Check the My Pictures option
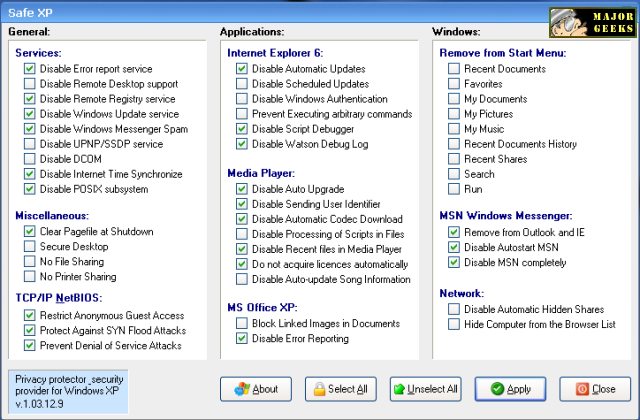Image resolution: width=640 pixels, height=420 pixels. (454, 114)
